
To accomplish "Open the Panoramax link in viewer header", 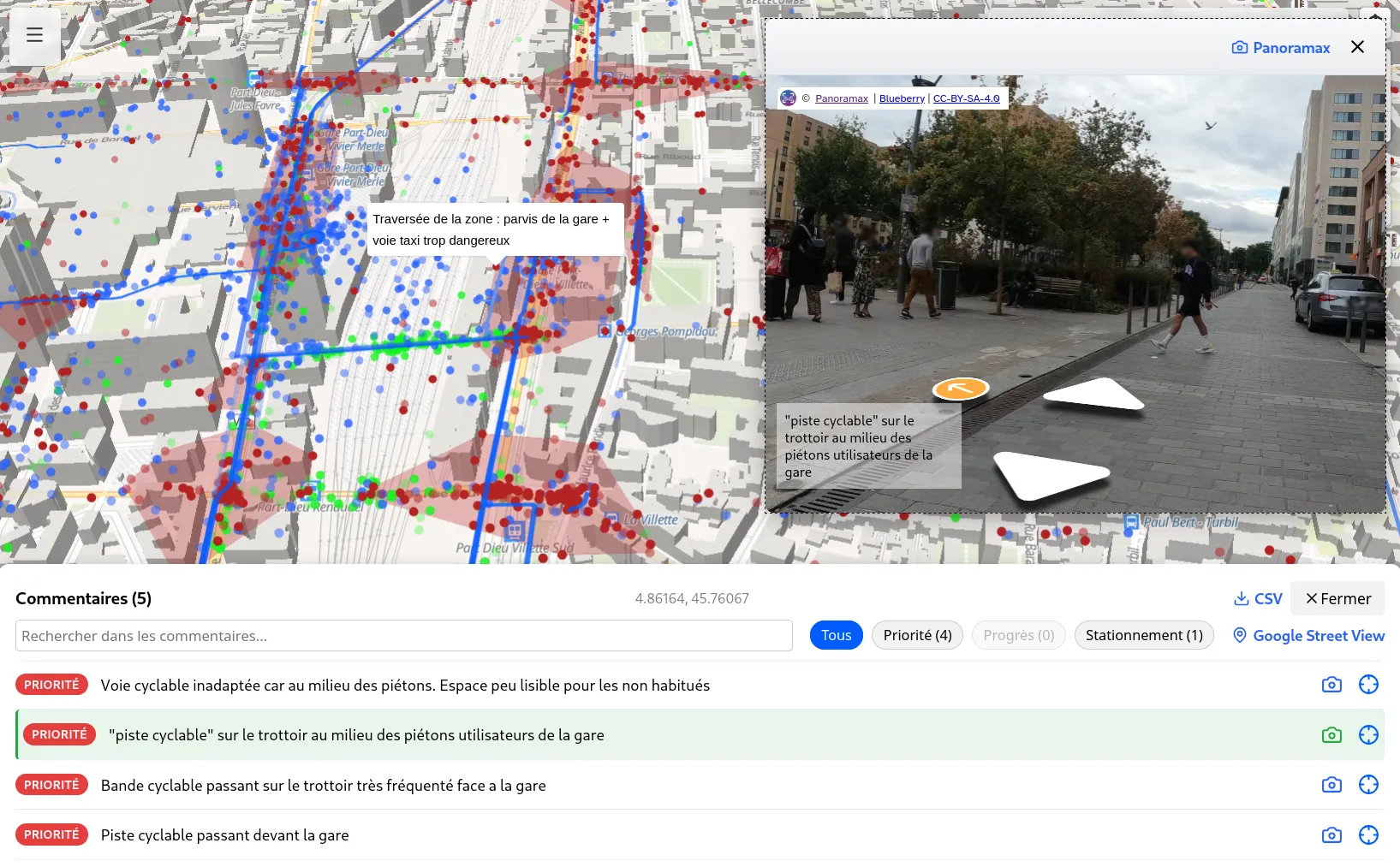I will pyautogui.click(x=1281, y=48).
